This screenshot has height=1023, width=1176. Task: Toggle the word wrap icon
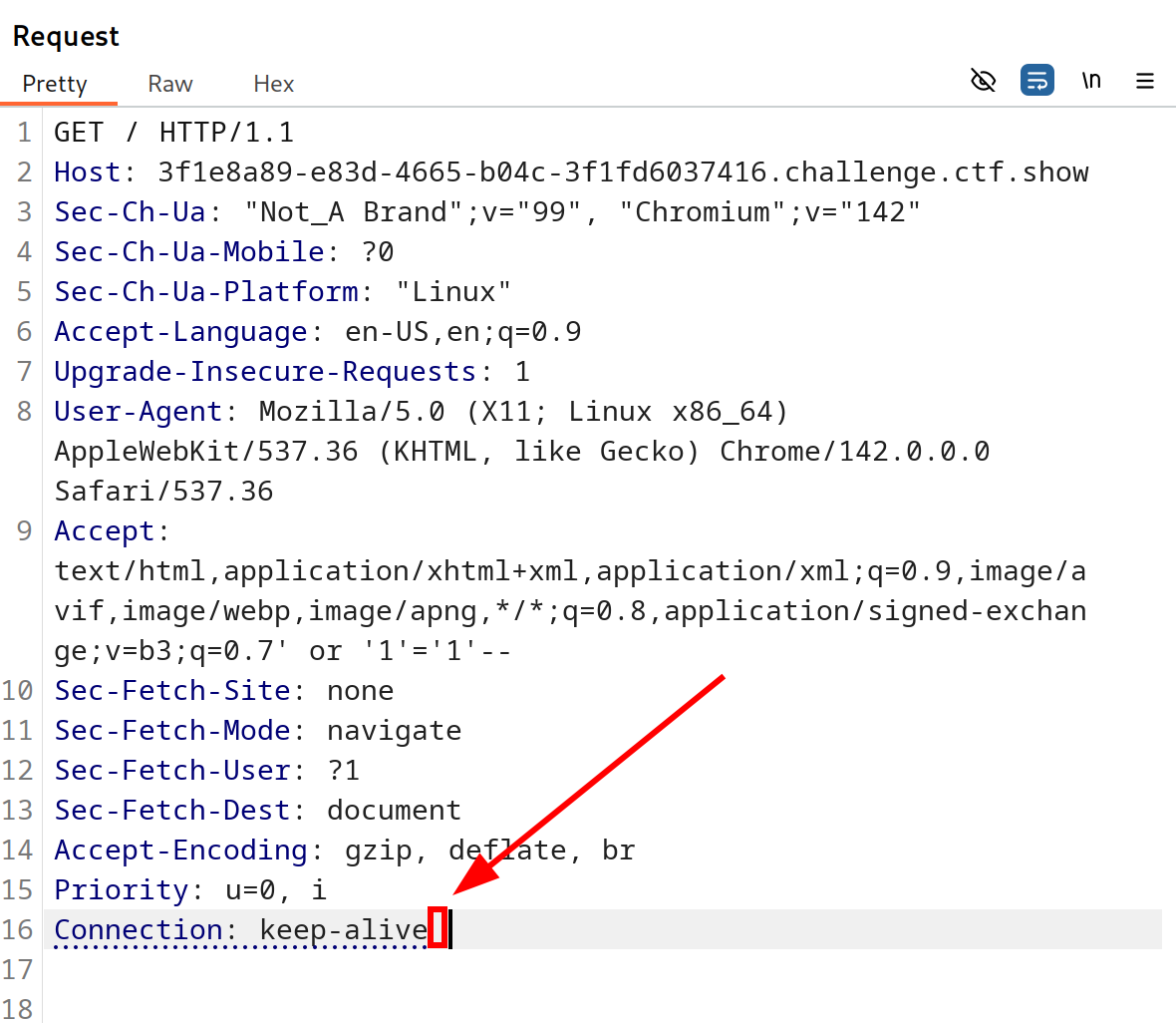pos(1036,81)
